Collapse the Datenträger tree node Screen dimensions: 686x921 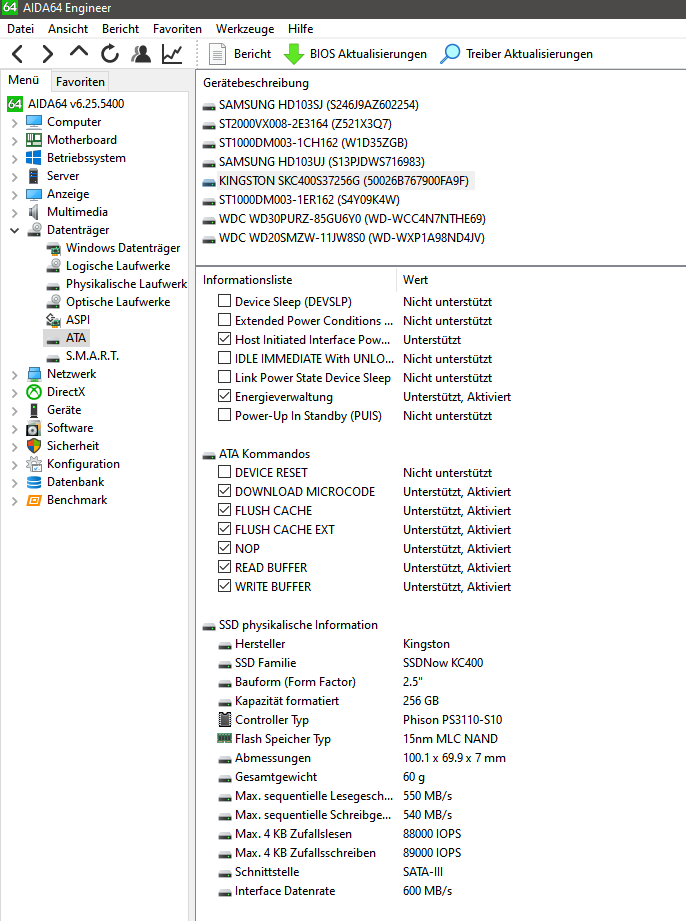click(x=15, y=231)
